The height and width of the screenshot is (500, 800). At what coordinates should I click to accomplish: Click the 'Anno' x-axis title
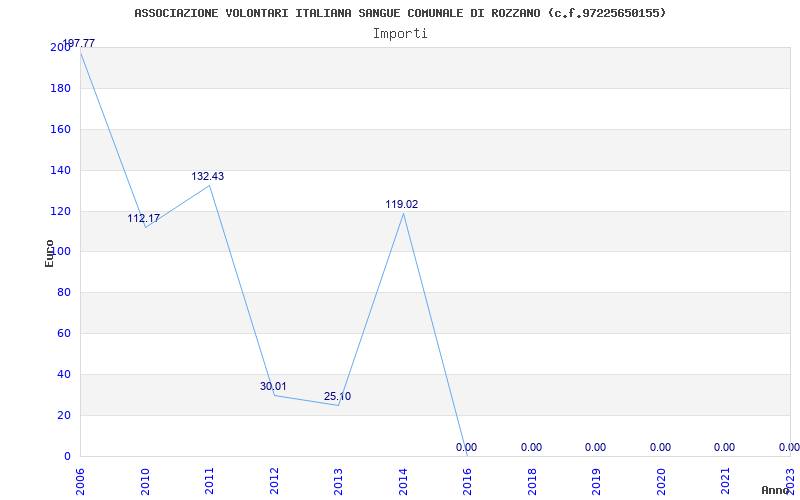pos(775,490)
